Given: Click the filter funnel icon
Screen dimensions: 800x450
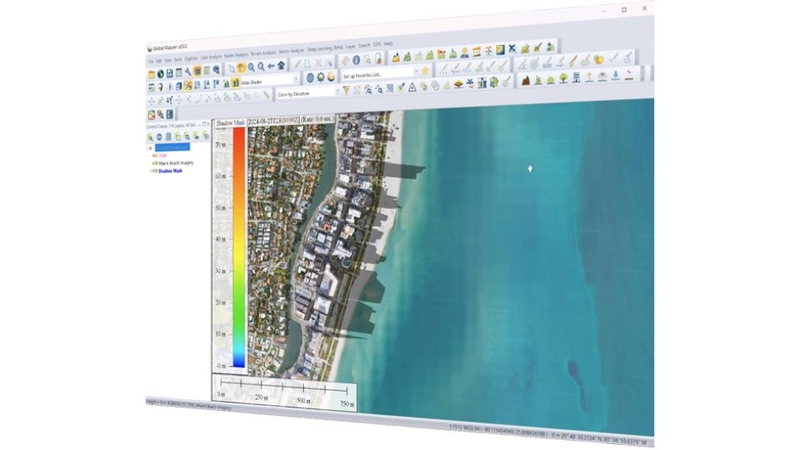Looking at the screenshot, I should coord(346,91).
